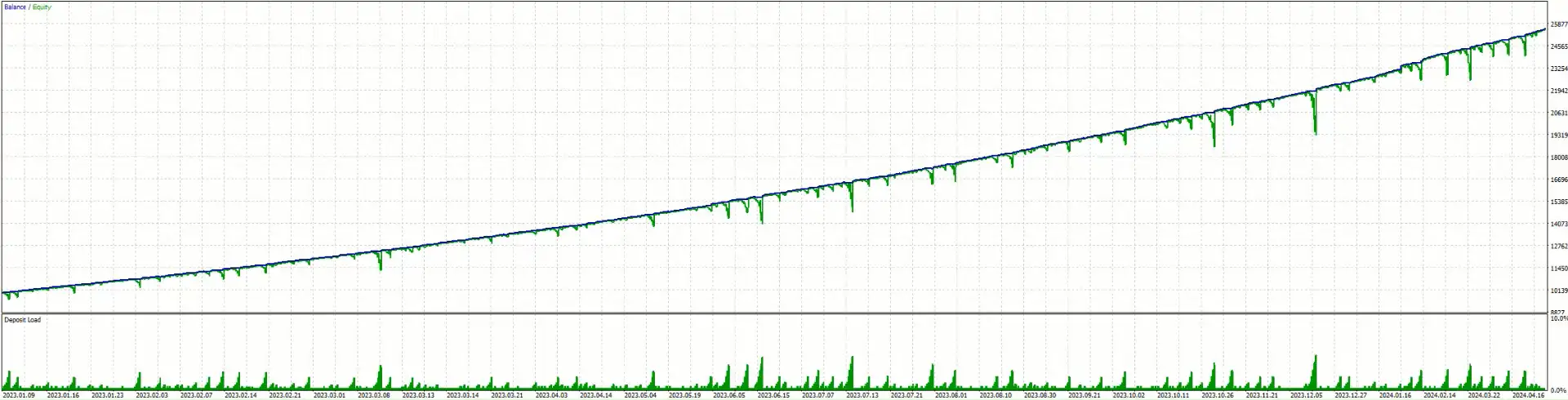This screenshot has width=1568, height=400.
Task: Click the 10.0% deposit load axis label
Action: point(1558,318)
